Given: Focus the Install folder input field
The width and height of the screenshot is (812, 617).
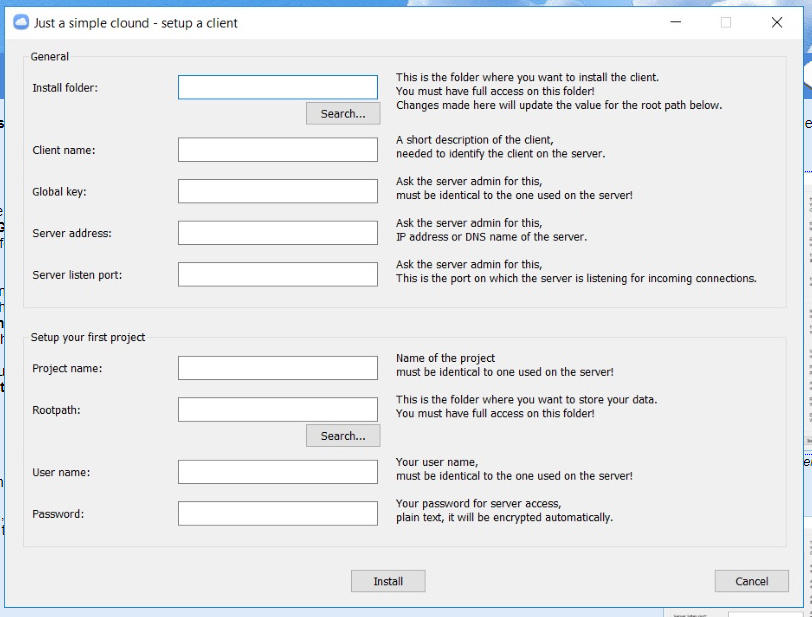Looking at the screenshot, I should click(278, 87).
